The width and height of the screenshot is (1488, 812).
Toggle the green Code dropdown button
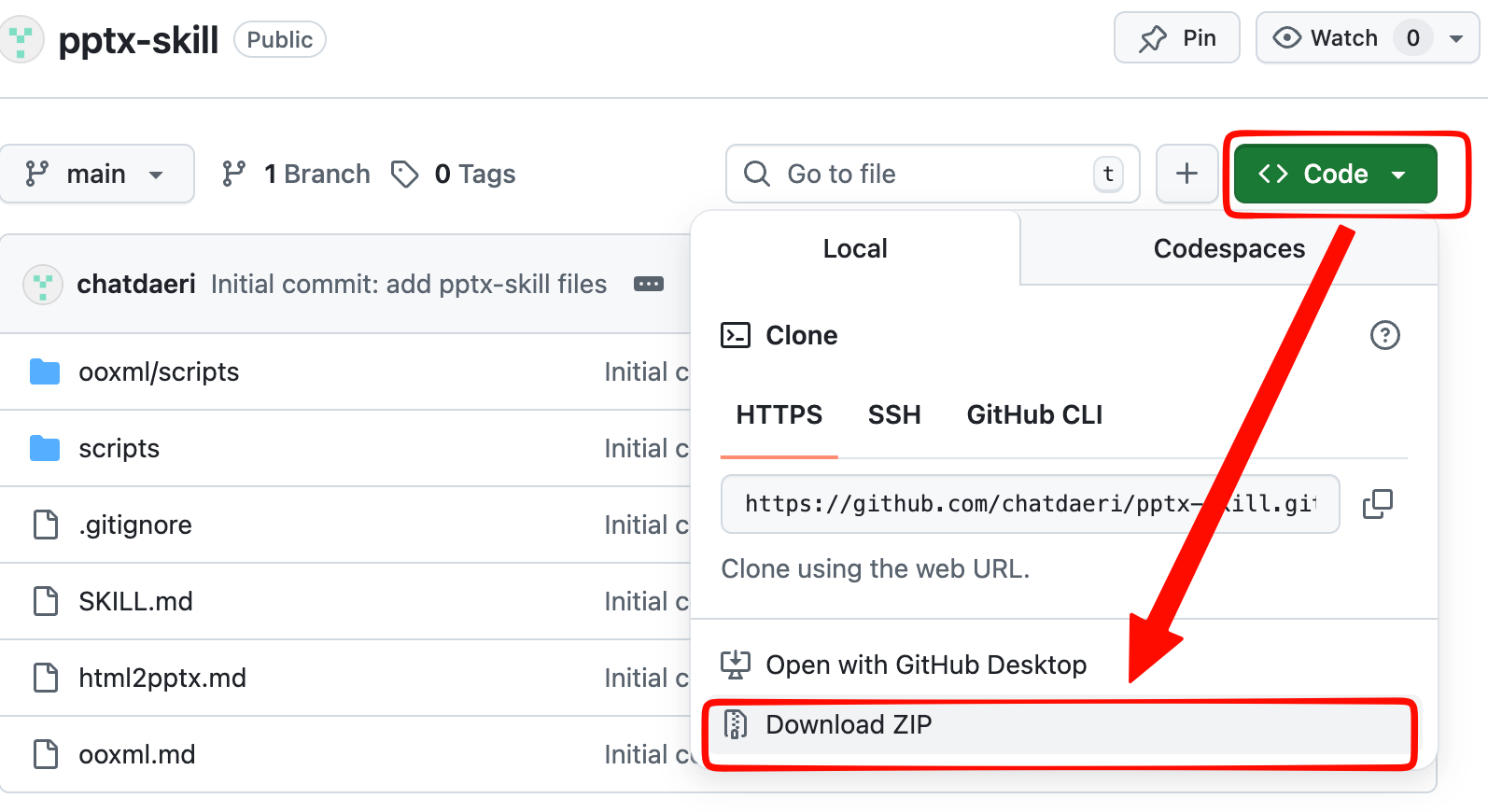click(1335, 174)
